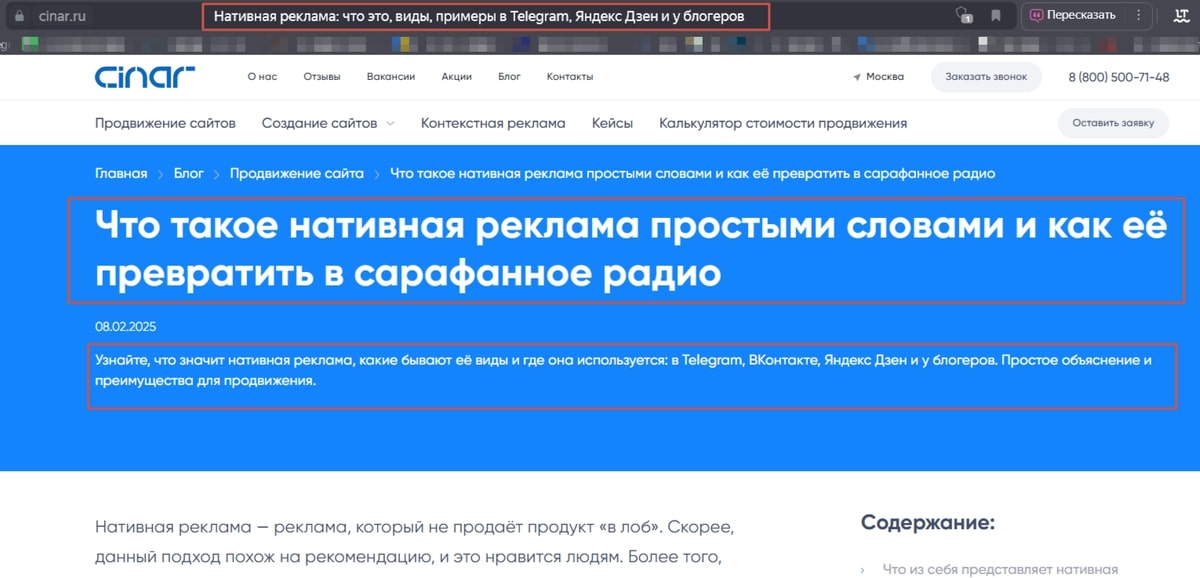This screenshot has width=1200, height=578.
Task: Click the browser page title text
Action: click(479, 16)
